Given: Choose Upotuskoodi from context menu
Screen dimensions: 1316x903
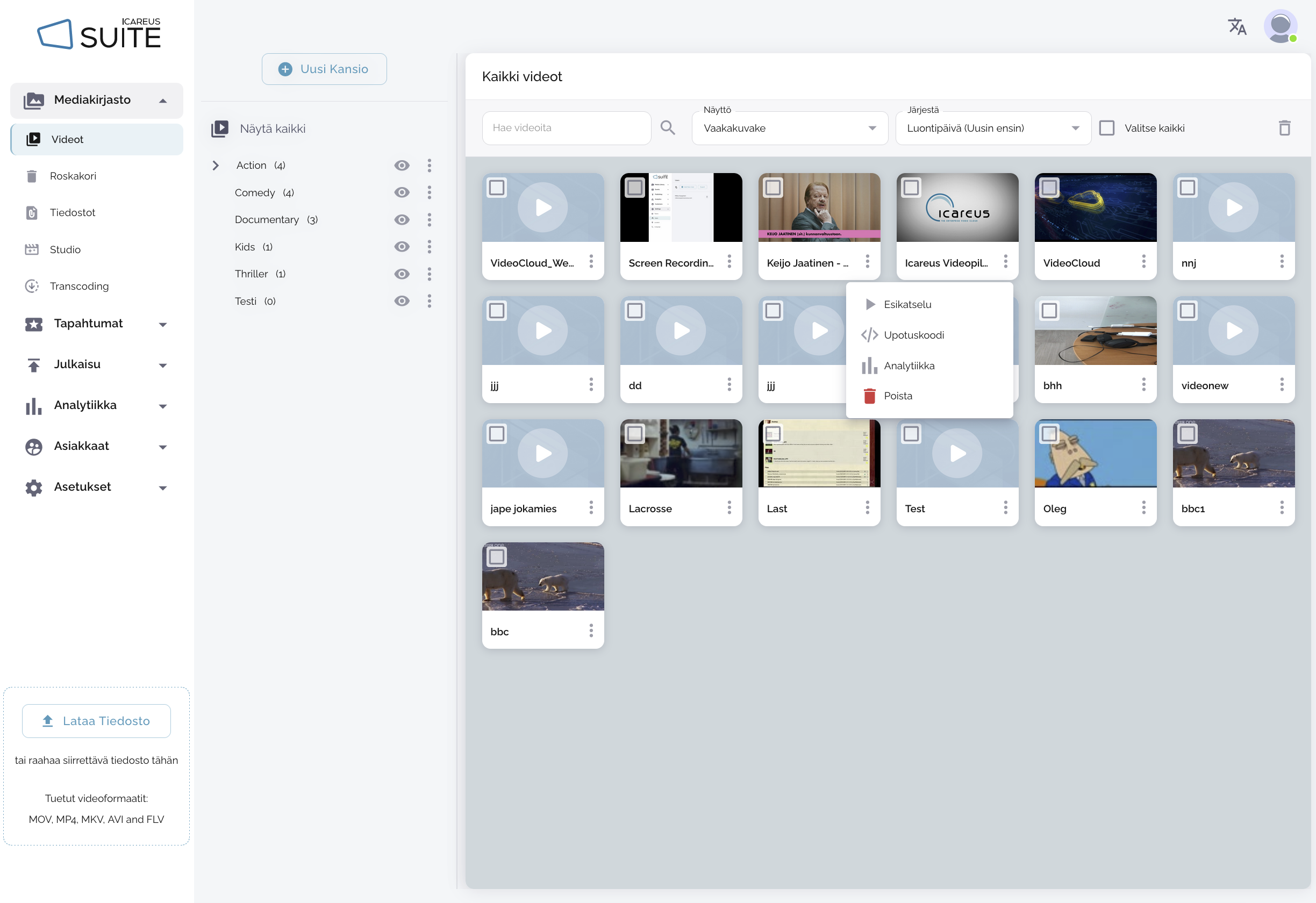Looking at the screenshot, I should pos(913,335).
